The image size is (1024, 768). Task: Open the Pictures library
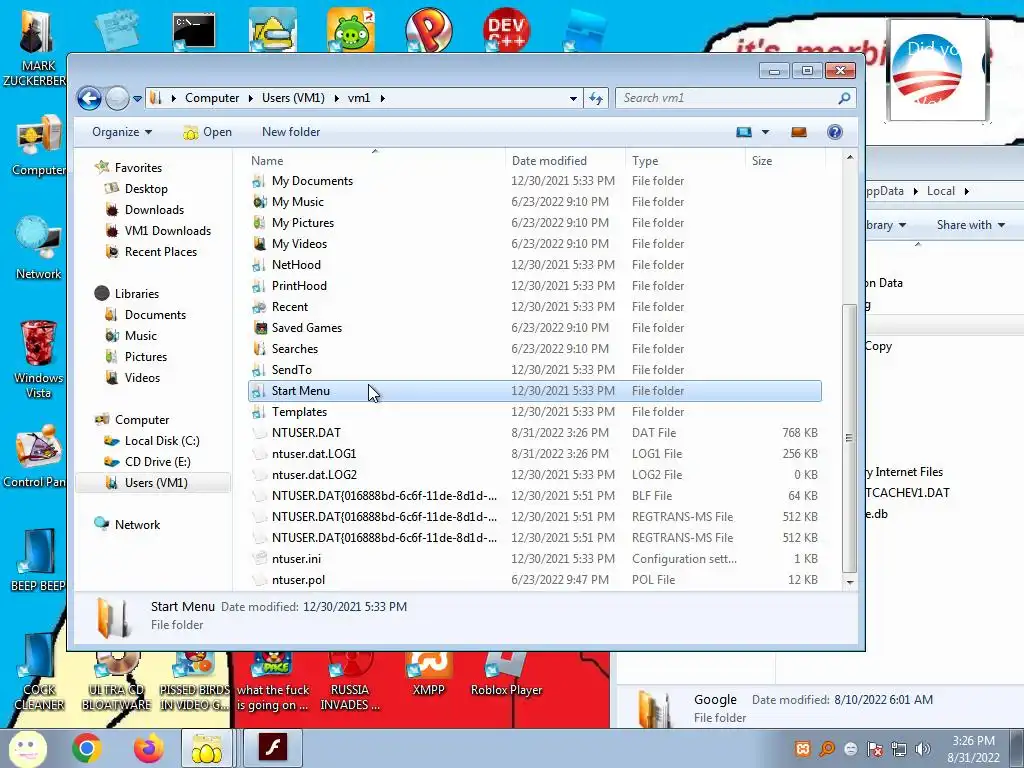click(x=146, y=357)
